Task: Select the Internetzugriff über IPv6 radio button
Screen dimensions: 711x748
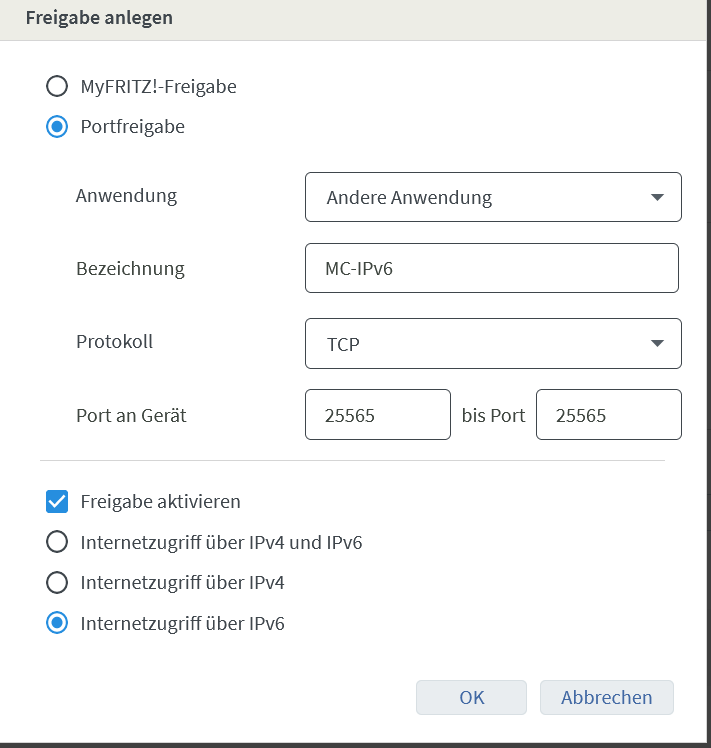Action: 57,623
